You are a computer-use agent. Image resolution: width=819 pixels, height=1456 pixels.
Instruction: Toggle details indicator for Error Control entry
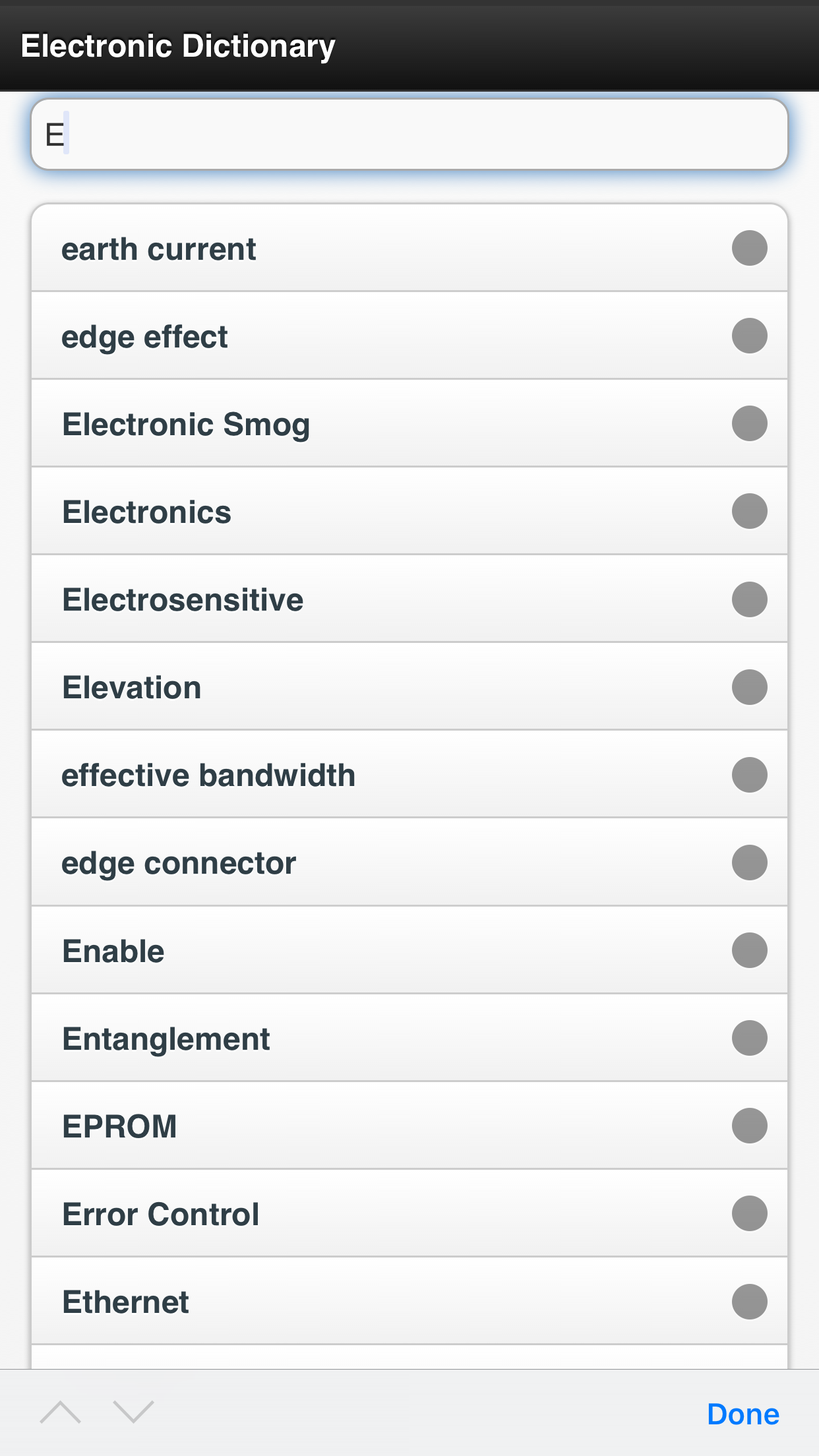749,1213
